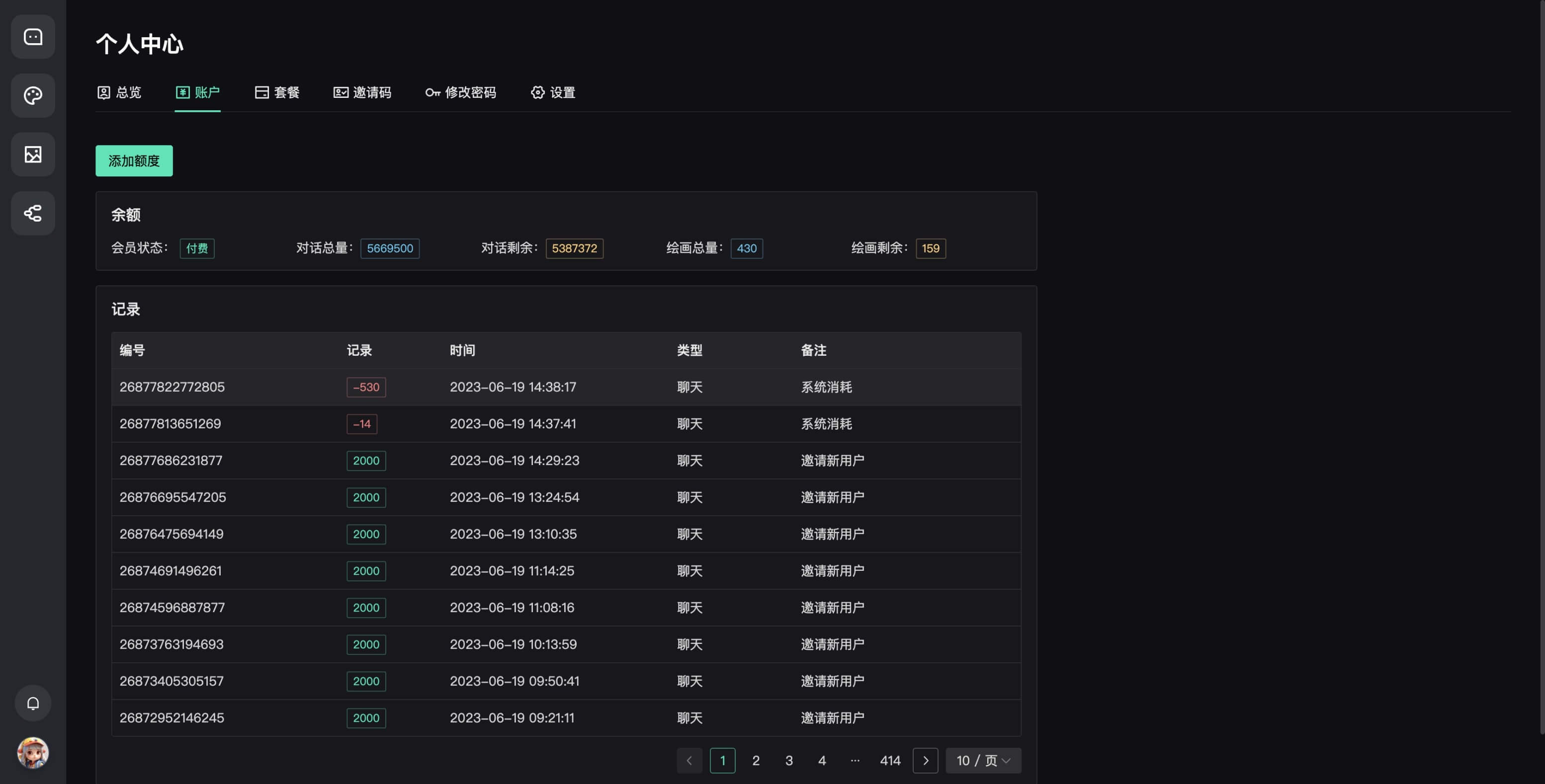Click the user avatar thumbnail
Screen dimensions: 1545x784
pyautogui.click(x=33, y=753)
